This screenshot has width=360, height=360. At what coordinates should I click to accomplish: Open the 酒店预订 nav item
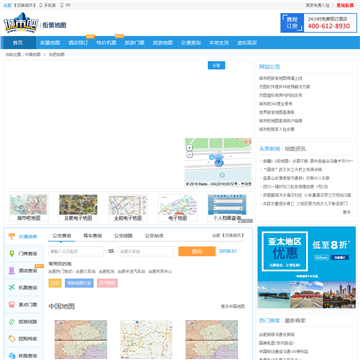78,43
